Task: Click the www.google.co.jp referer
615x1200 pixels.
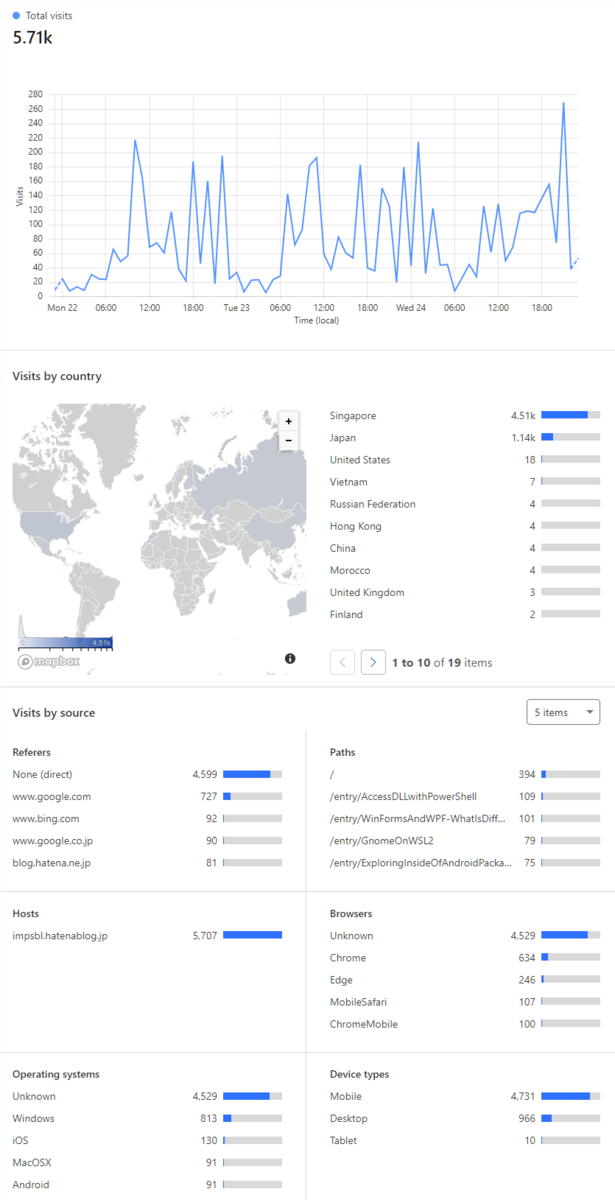Action: [x=147, y=840]
